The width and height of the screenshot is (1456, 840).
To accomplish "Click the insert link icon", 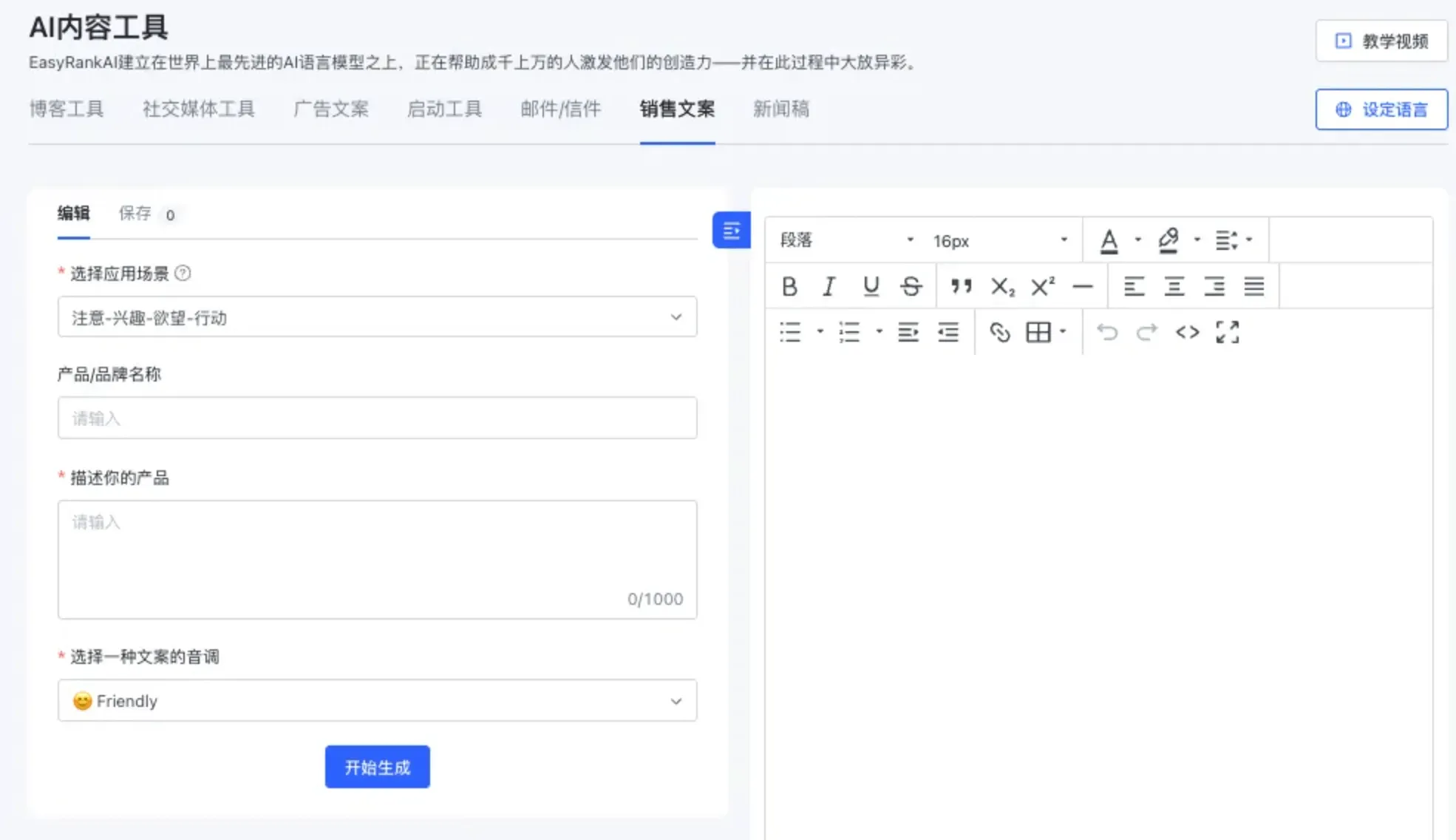I will click(x=999, y=333).
